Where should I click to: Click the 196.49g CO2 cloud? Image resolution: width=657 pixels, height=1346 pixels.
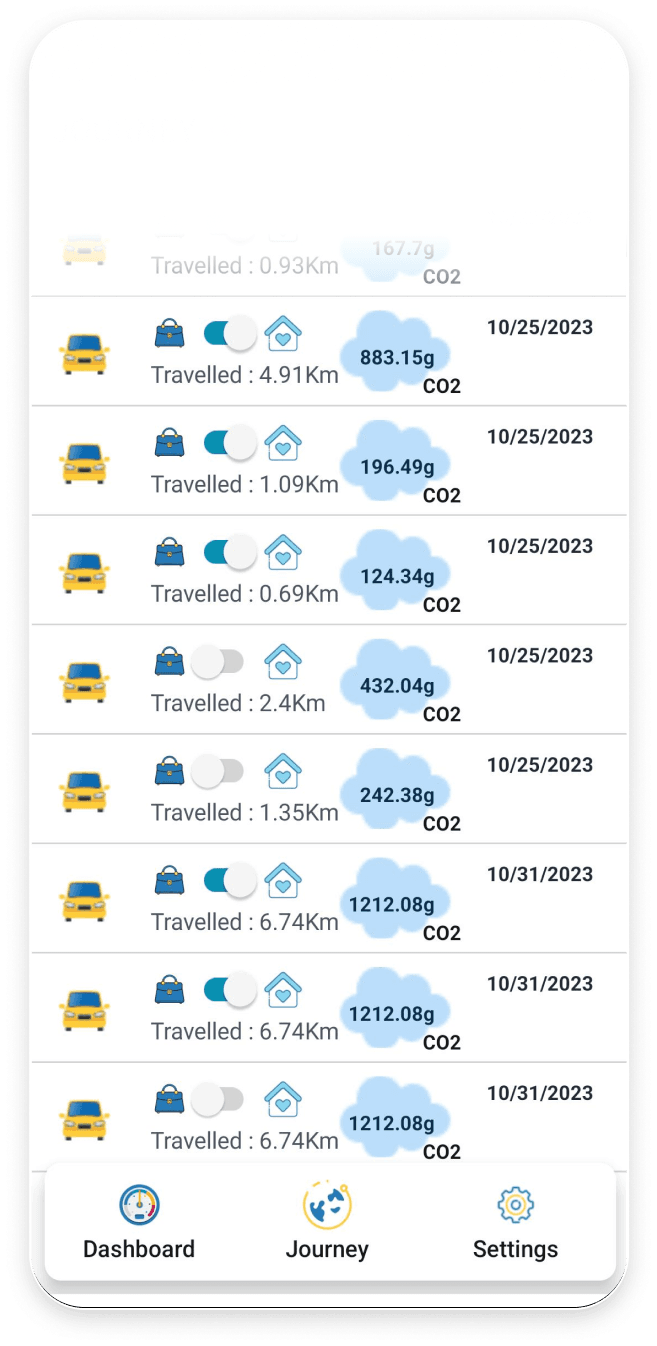(x=396, y=466)
